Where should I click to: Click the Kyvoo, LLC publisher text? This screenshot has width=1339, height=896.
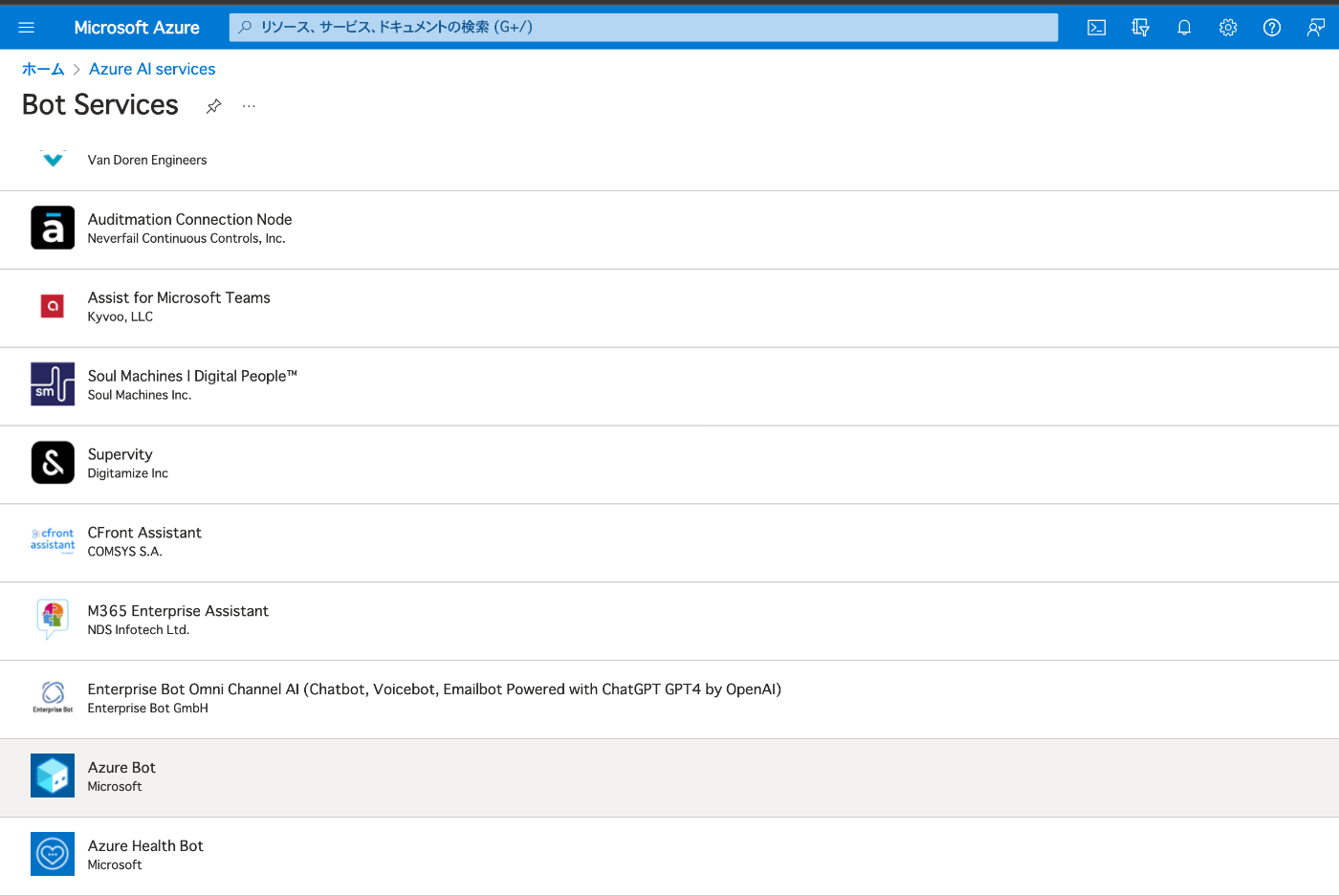click(x=121, y=317)
